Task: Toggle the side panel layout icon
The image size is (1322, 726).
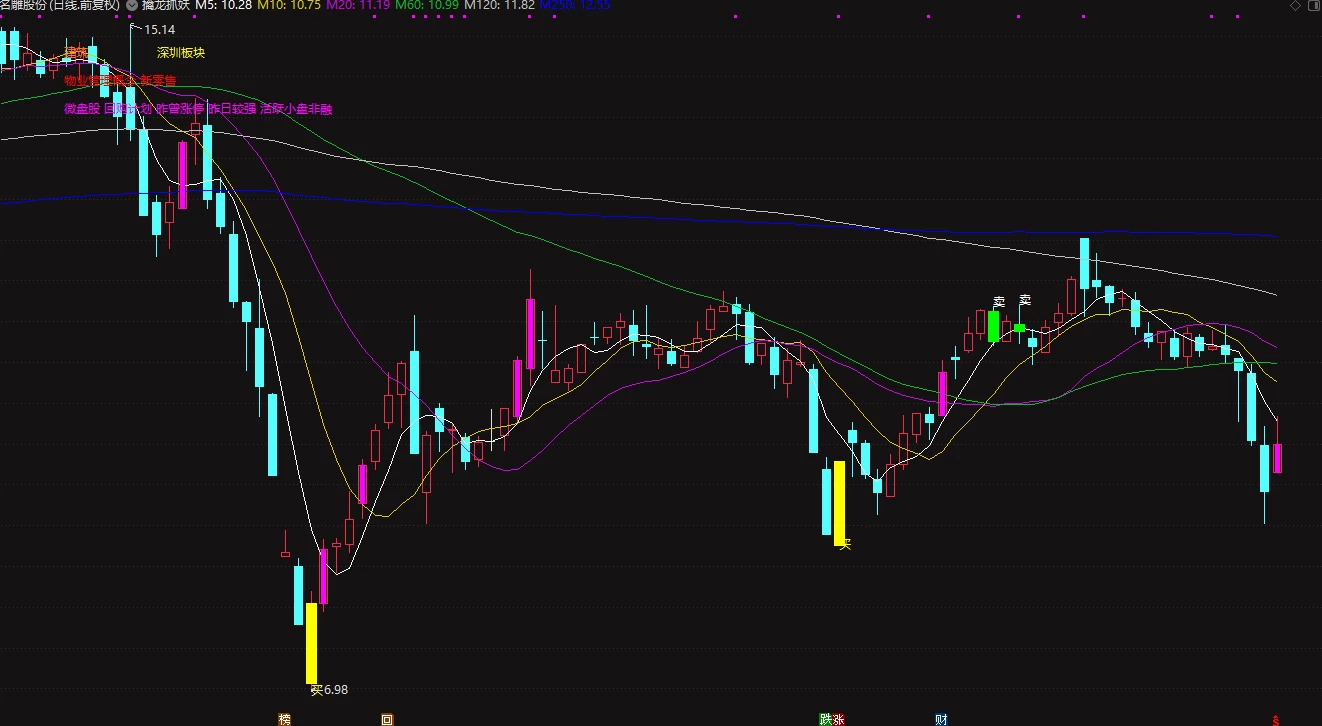Action: pyautogui.click(x=1312, y=6)
